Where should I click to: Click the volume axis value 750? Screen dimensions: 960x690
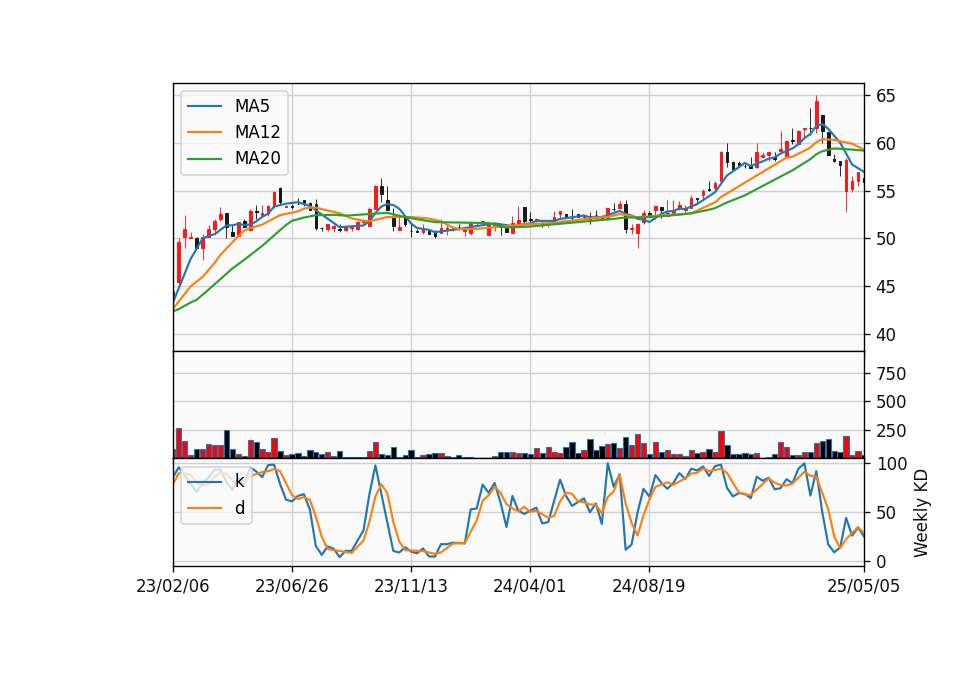click(891, 373)
